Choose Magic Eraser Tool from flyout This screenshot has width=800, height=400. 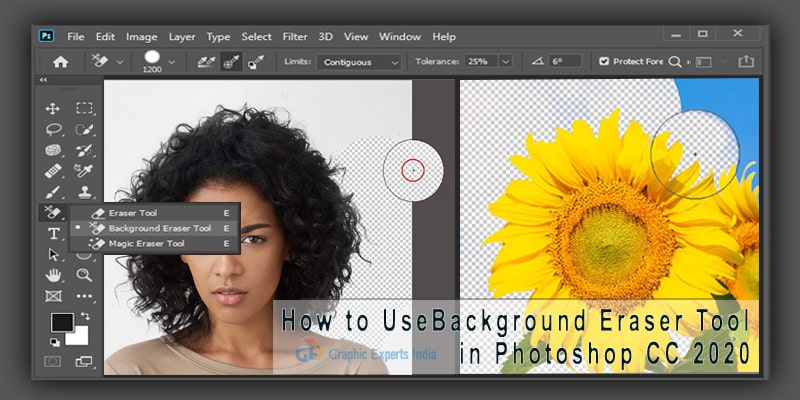point(155,243)
